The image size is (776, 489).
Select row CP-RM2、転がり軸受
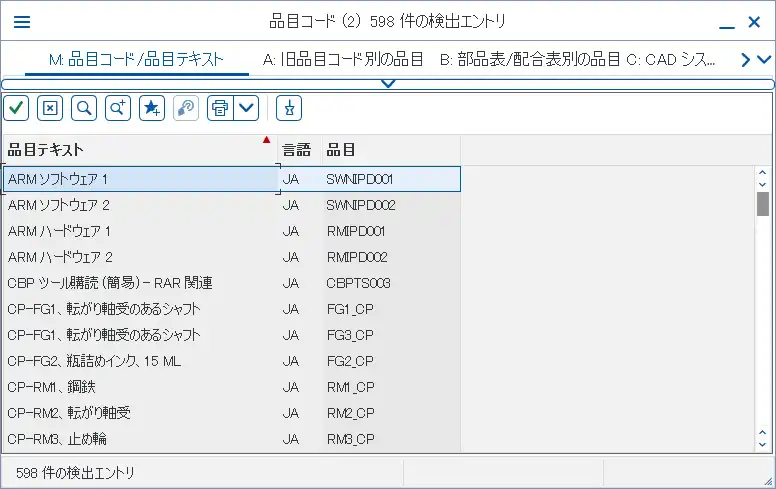pos(232,413)
